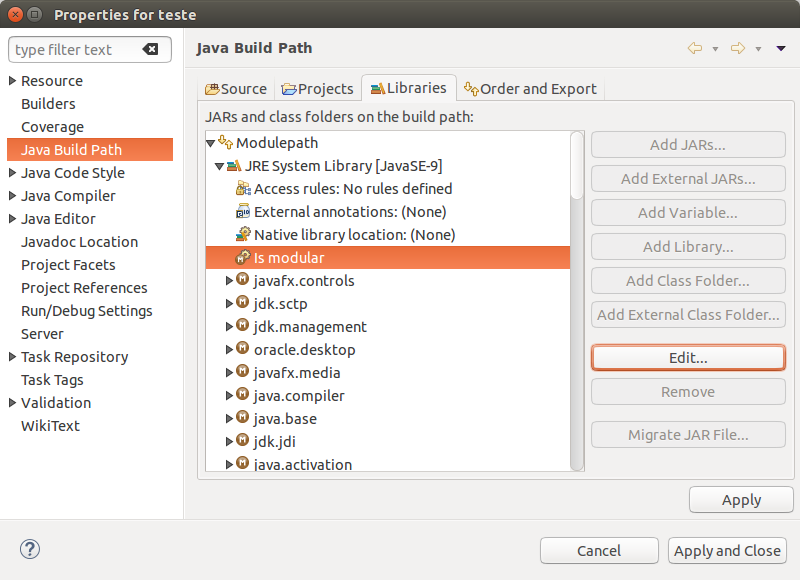
Task: Click the forward navigation arrow icon
Action: (738, 48)
